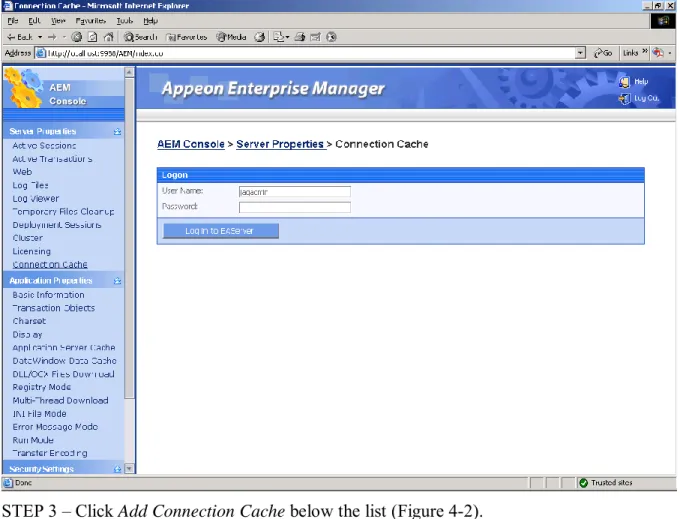The image size is (680, 519).
Task: Open DLL/OCX Files Download in sidebar
Action: [x=63, y=374]
